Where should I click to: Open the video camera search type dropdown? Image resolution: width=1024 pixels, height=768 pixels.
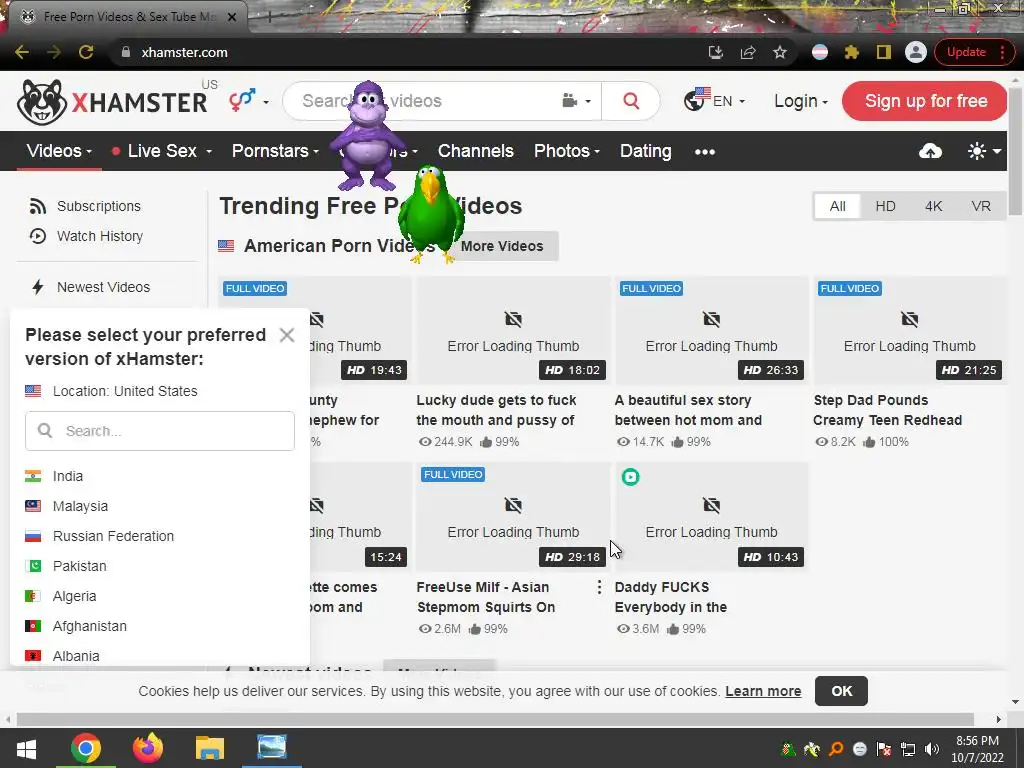point(576,101)
